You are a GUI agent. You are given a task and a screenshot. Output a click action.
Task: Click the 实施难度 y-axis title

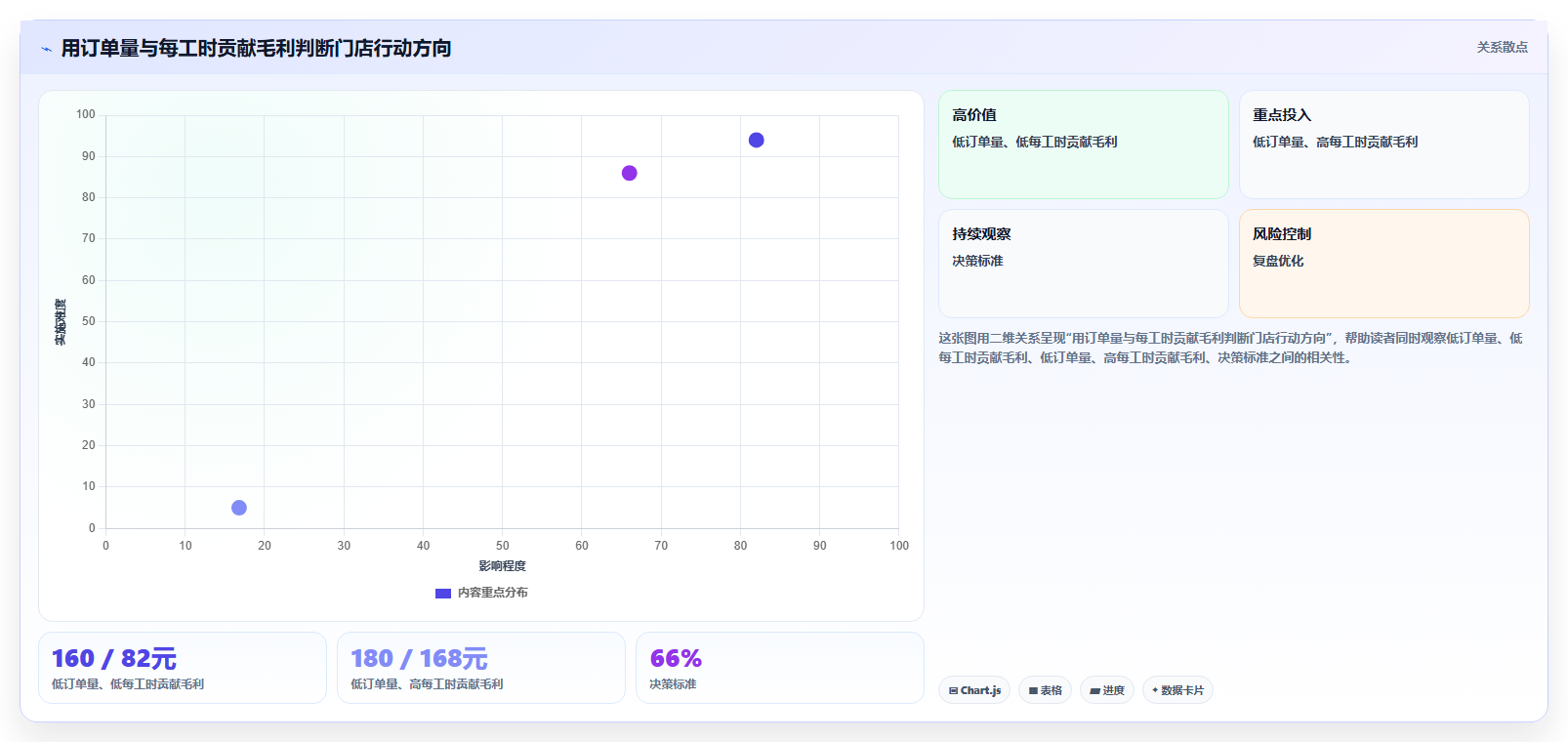pyautogui.click(x=61, y=322)
